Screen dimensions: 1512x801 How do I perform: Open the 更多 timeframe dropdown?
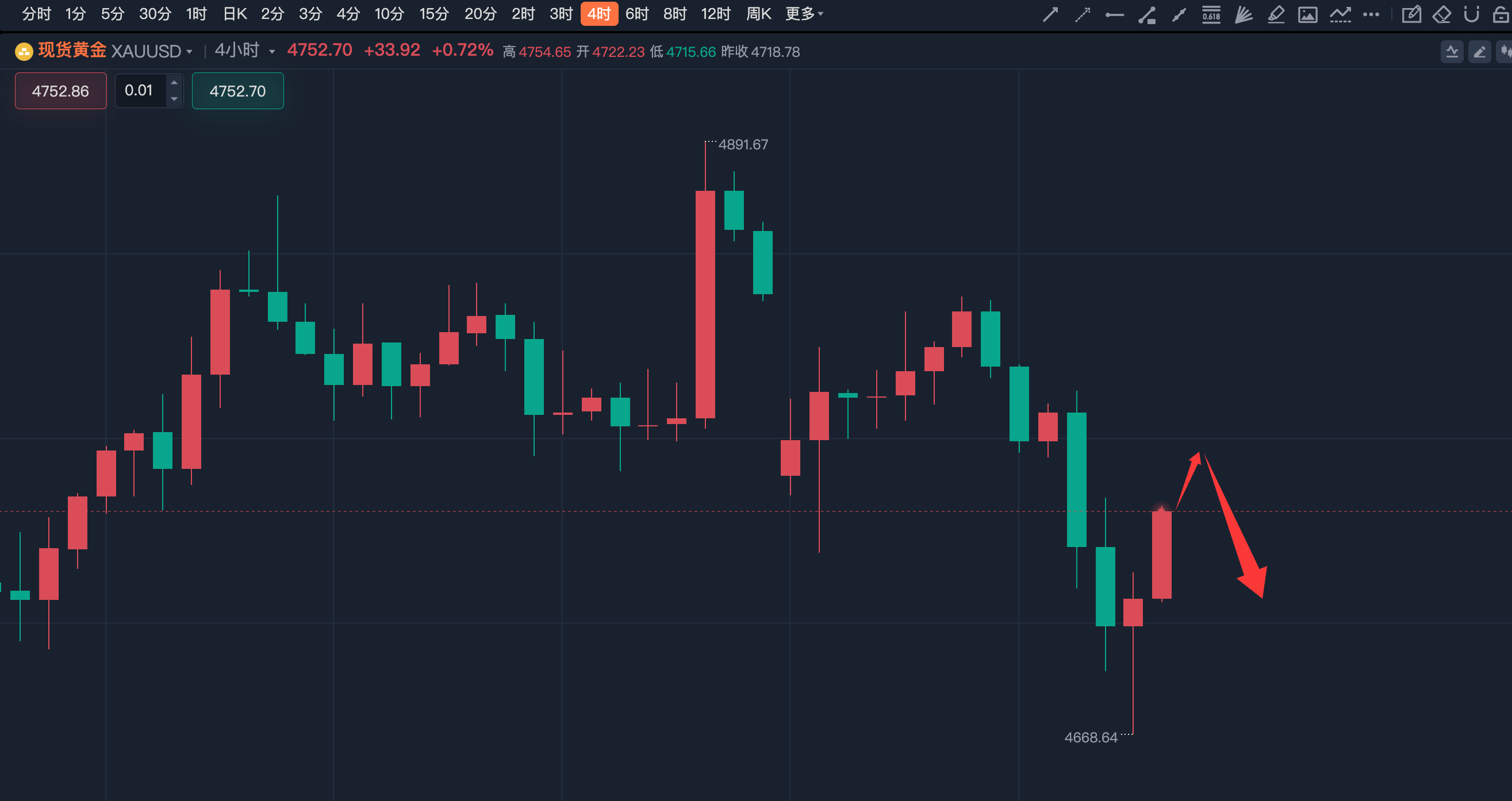pyautogui.click(x=804, y=13)
